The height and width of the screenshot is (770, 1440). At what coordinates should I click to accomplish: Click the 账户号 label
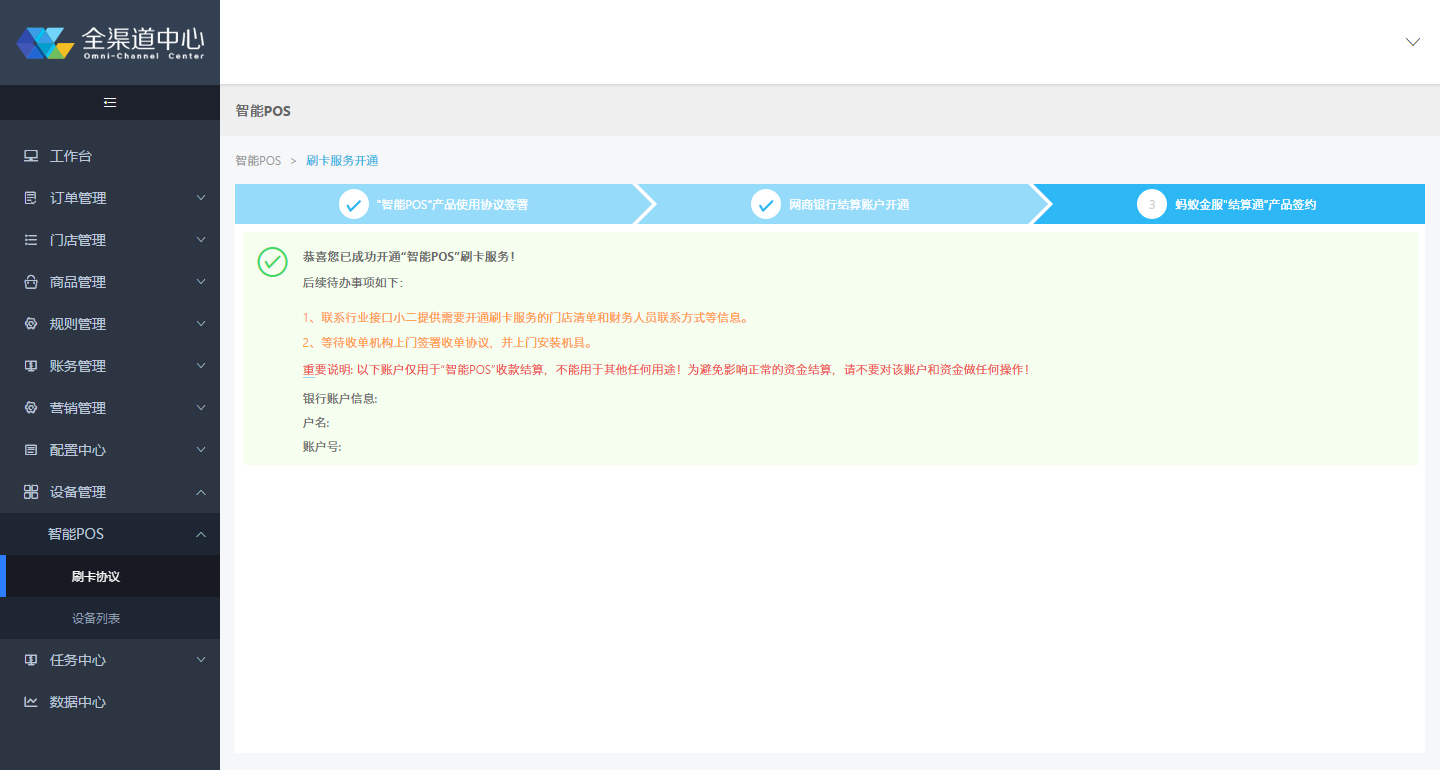pyautogui.click(x=322, y=446)
